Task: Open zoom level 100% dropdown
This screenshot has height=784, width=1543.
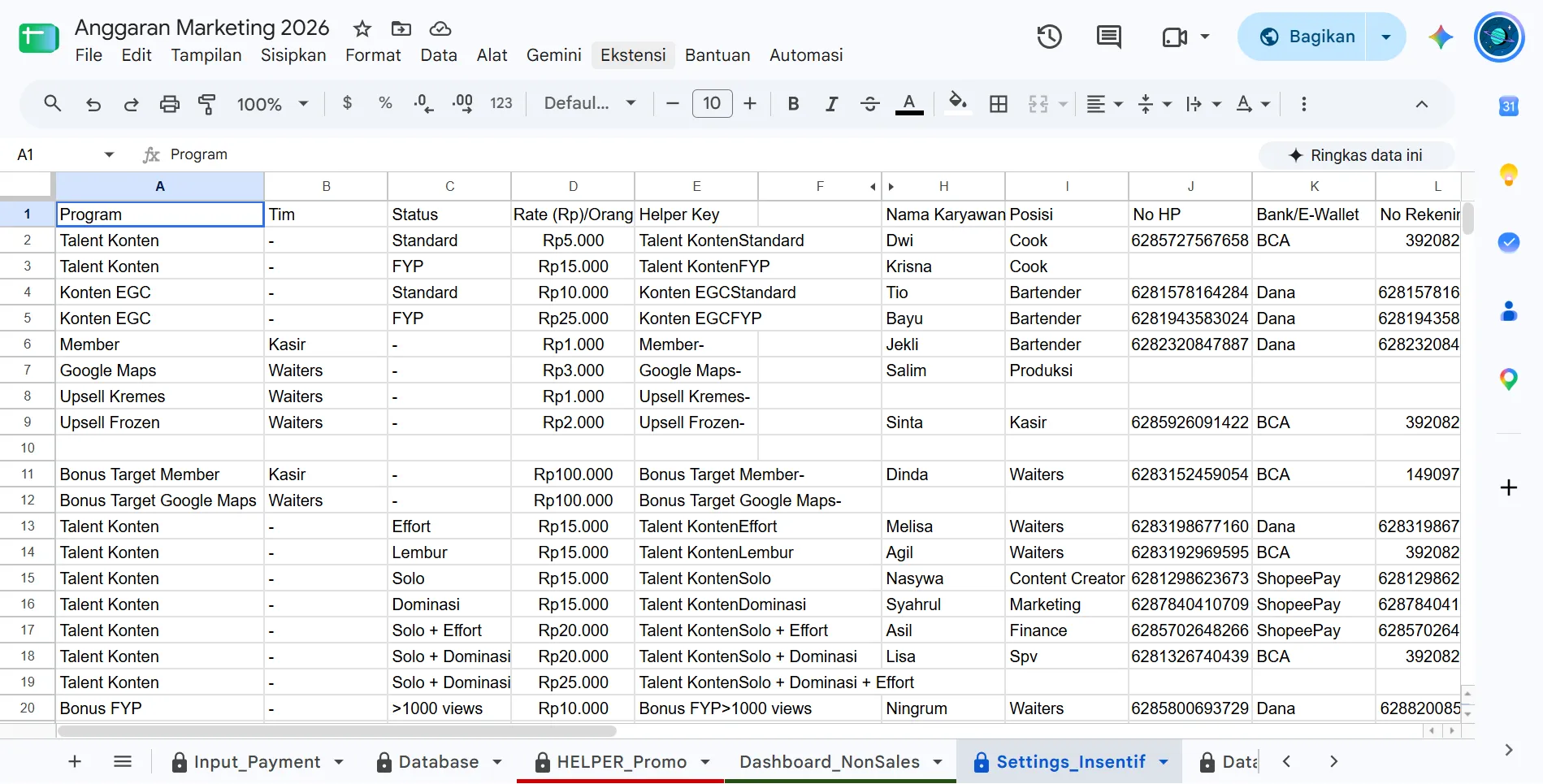Action: click(x=272, y=104)
